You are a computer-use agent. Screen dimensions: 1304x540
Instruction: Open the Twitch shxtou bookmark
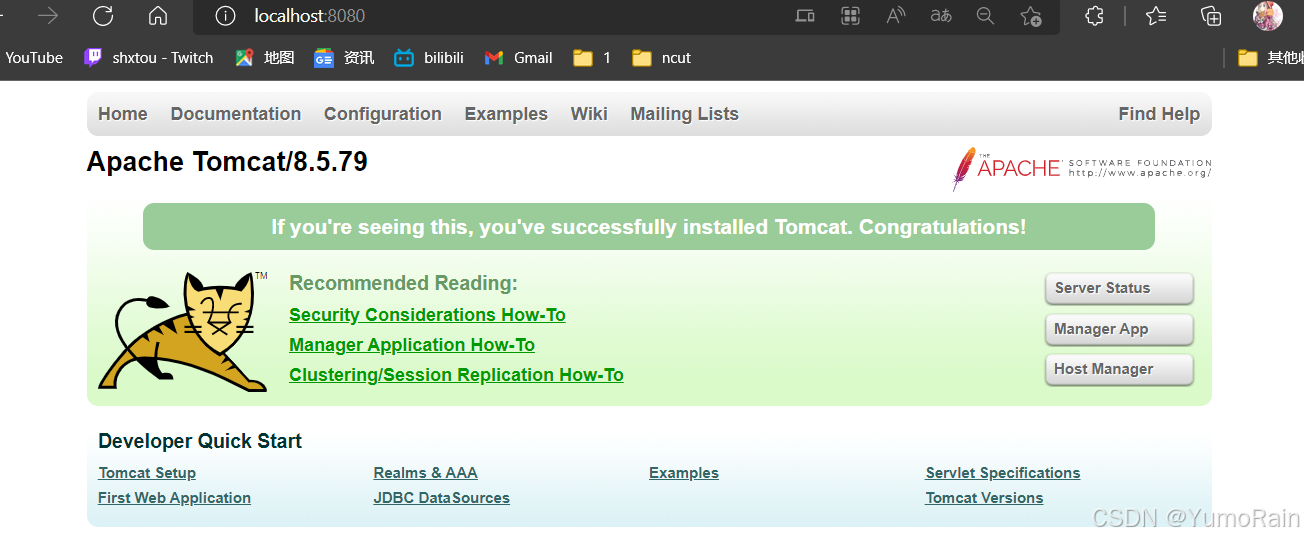coord(149,58)
